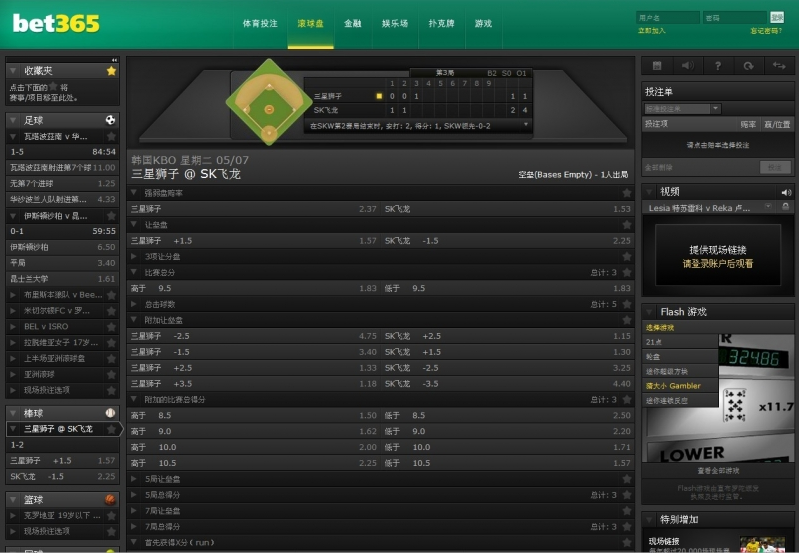Open the scoreboard commentary dropdown arrow
This screenshot has width=800, height=554.
526,124
